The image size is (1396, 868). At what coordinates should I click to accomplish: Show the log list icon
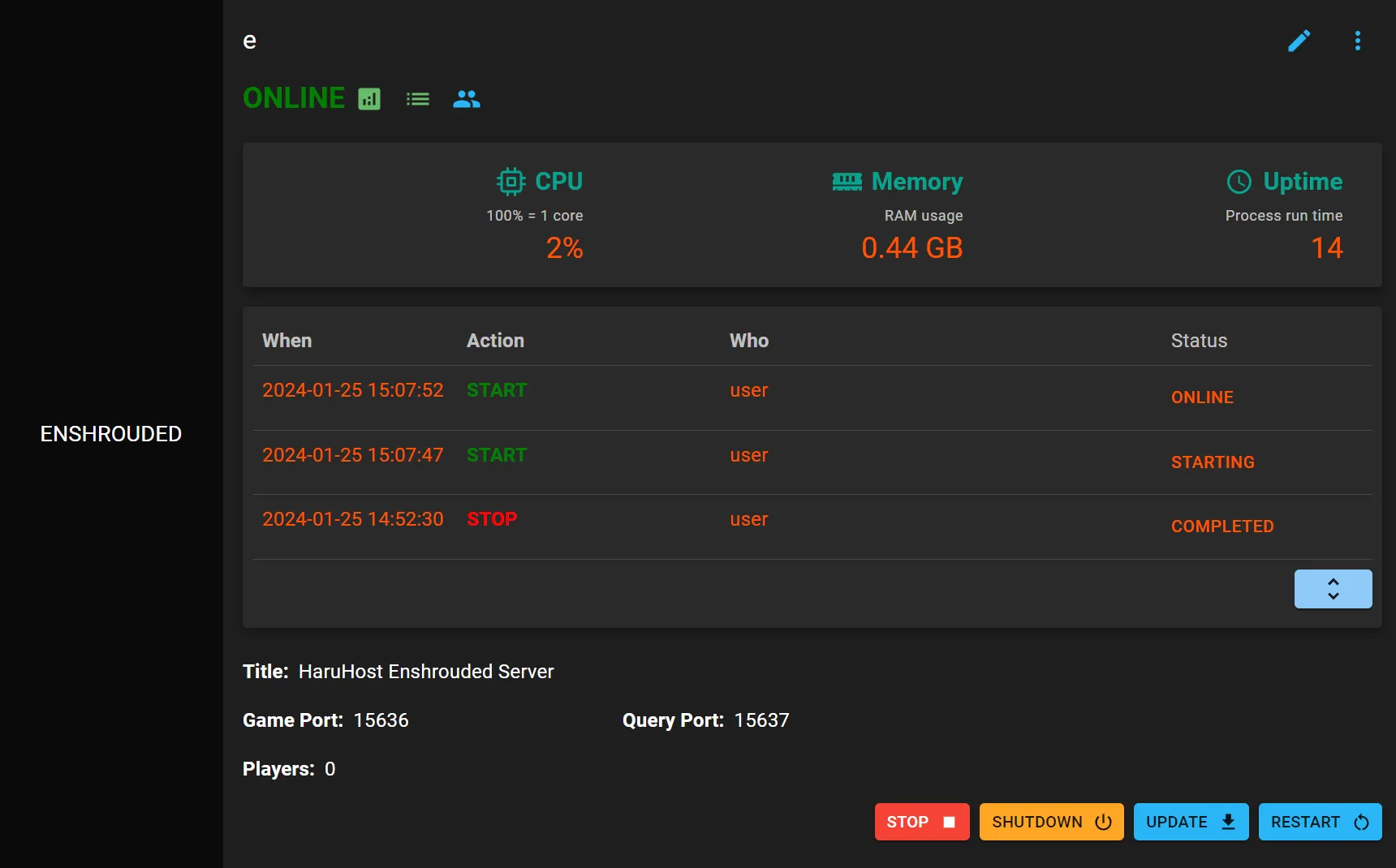418,99
